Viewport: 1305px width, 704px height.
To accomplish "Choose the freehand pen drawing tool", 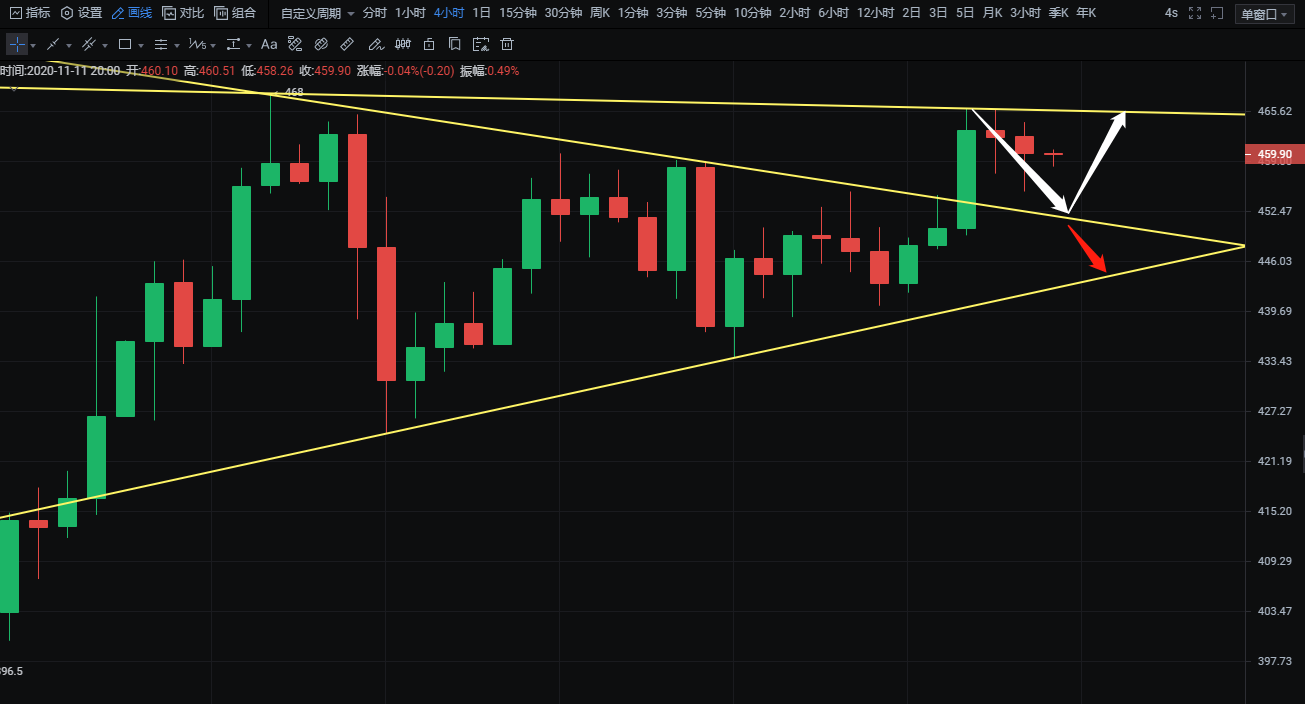I will pyautogui.click(x=374, y=45).
